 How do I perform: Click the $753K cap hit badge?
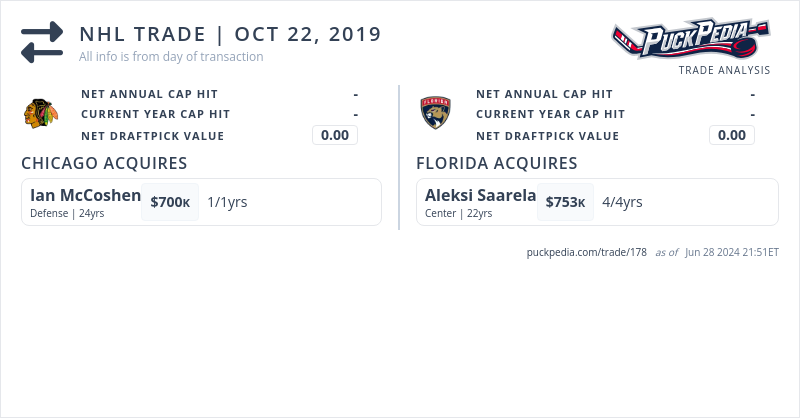click(565, 202)
